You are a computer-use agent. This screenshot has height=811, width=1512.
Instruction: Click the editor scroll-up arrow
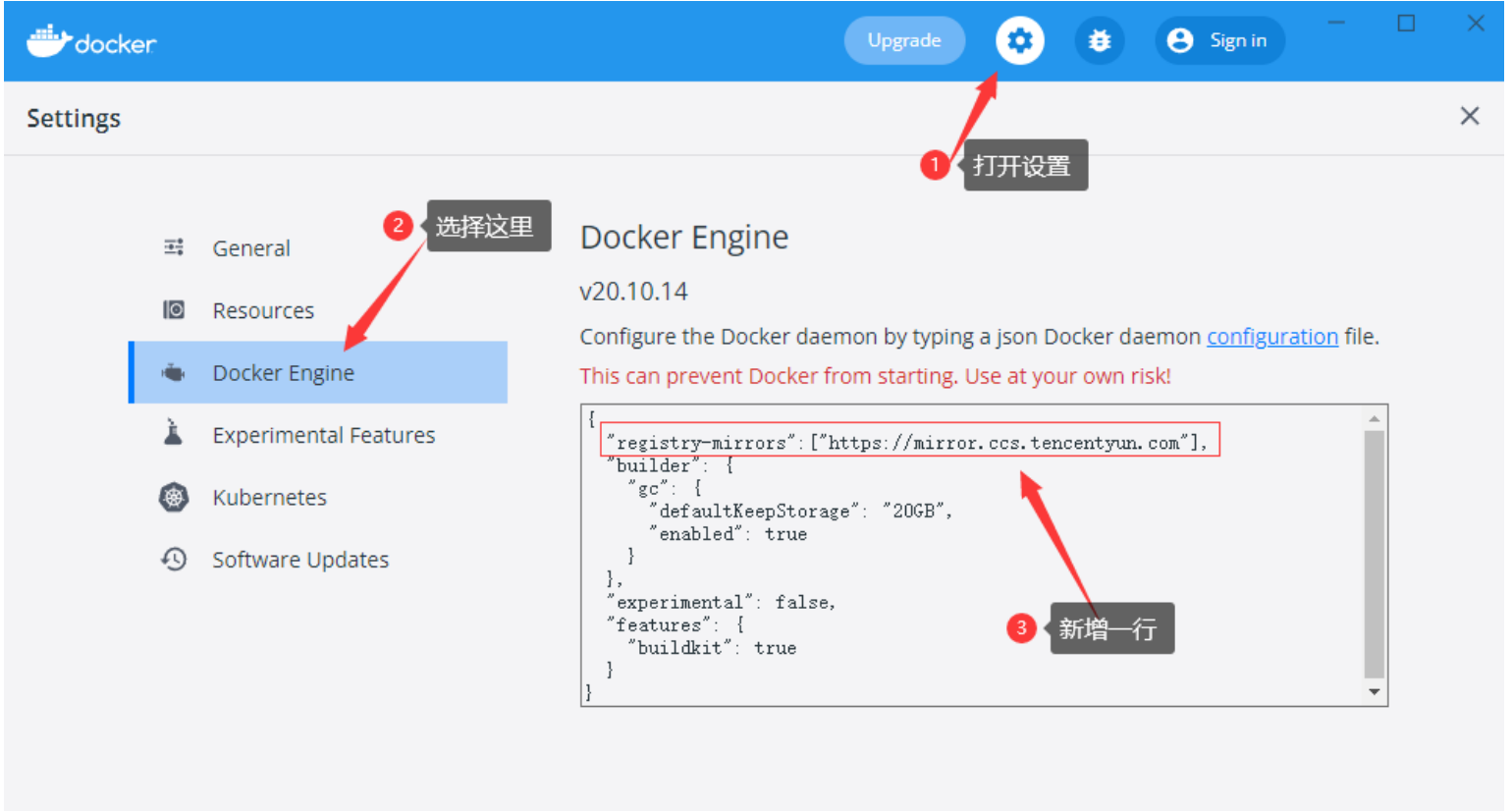pyautogui.click(x=1375, y=418)
